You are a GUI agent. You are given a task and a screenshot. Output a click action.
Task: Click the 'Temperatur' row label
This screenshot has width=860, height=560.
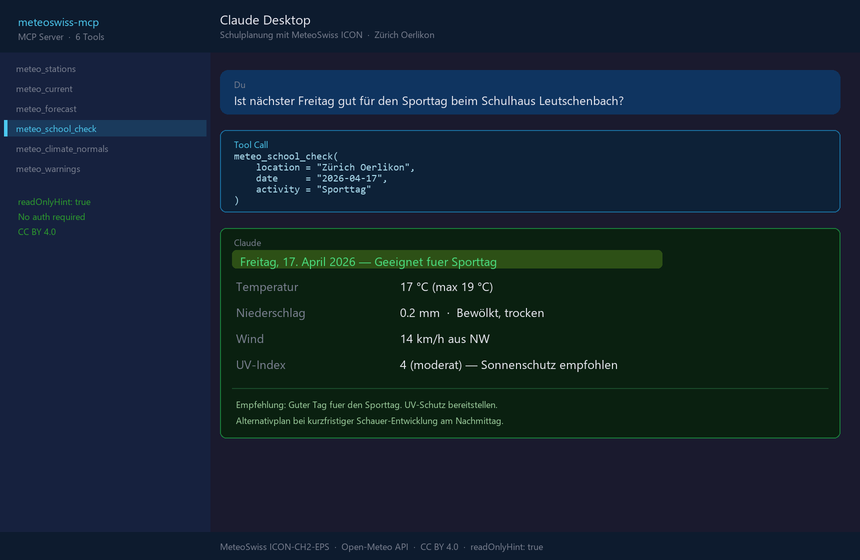pos(267,287)
